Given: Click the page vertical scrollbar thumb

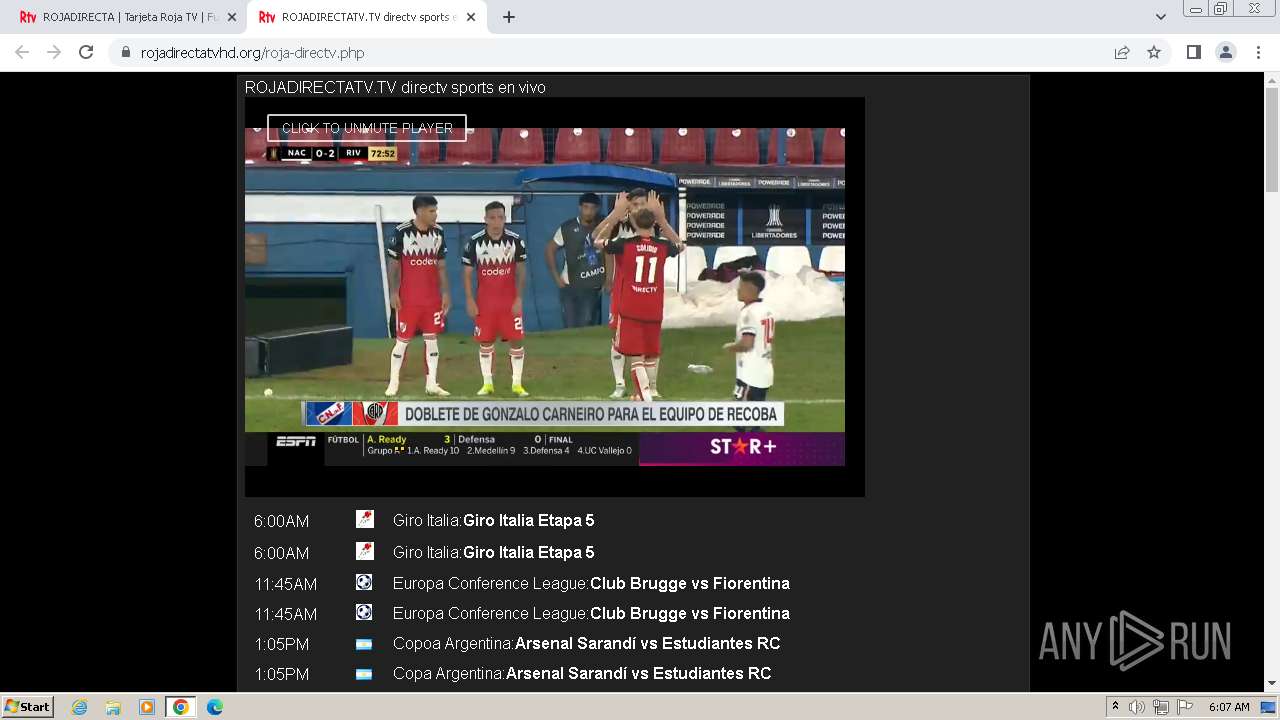Looking at the screenshot, I should pos(1272,140).
